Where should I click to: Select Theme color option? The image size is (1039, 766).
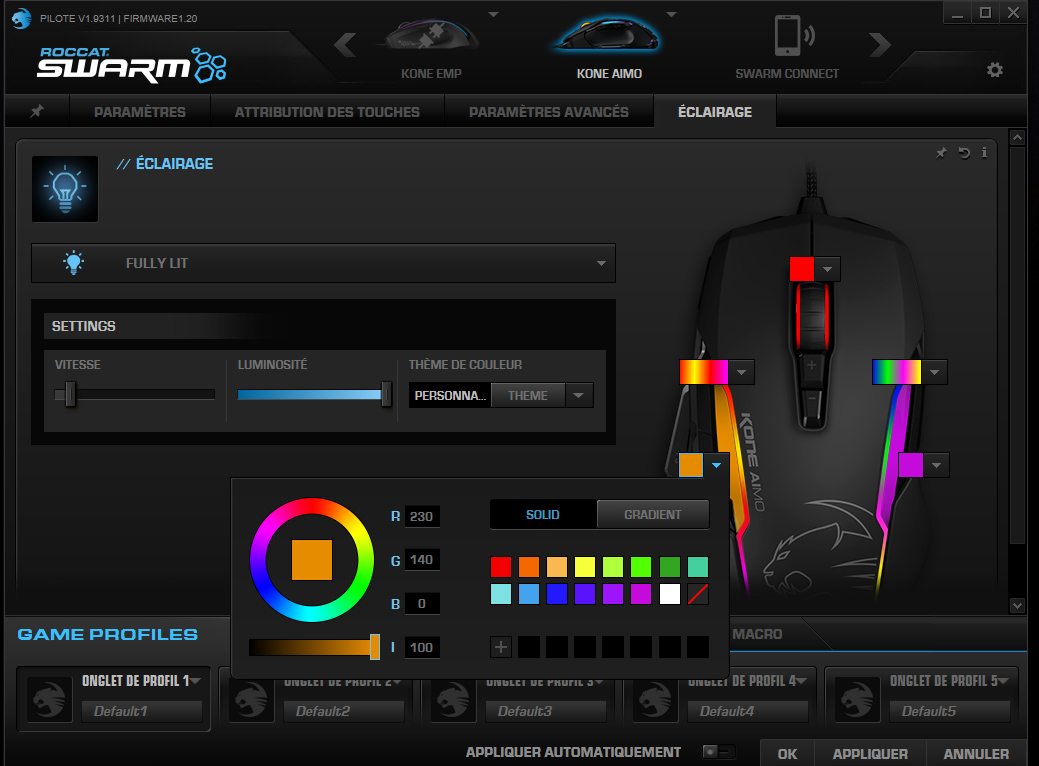pyautogui.click(x=528, y=396)
